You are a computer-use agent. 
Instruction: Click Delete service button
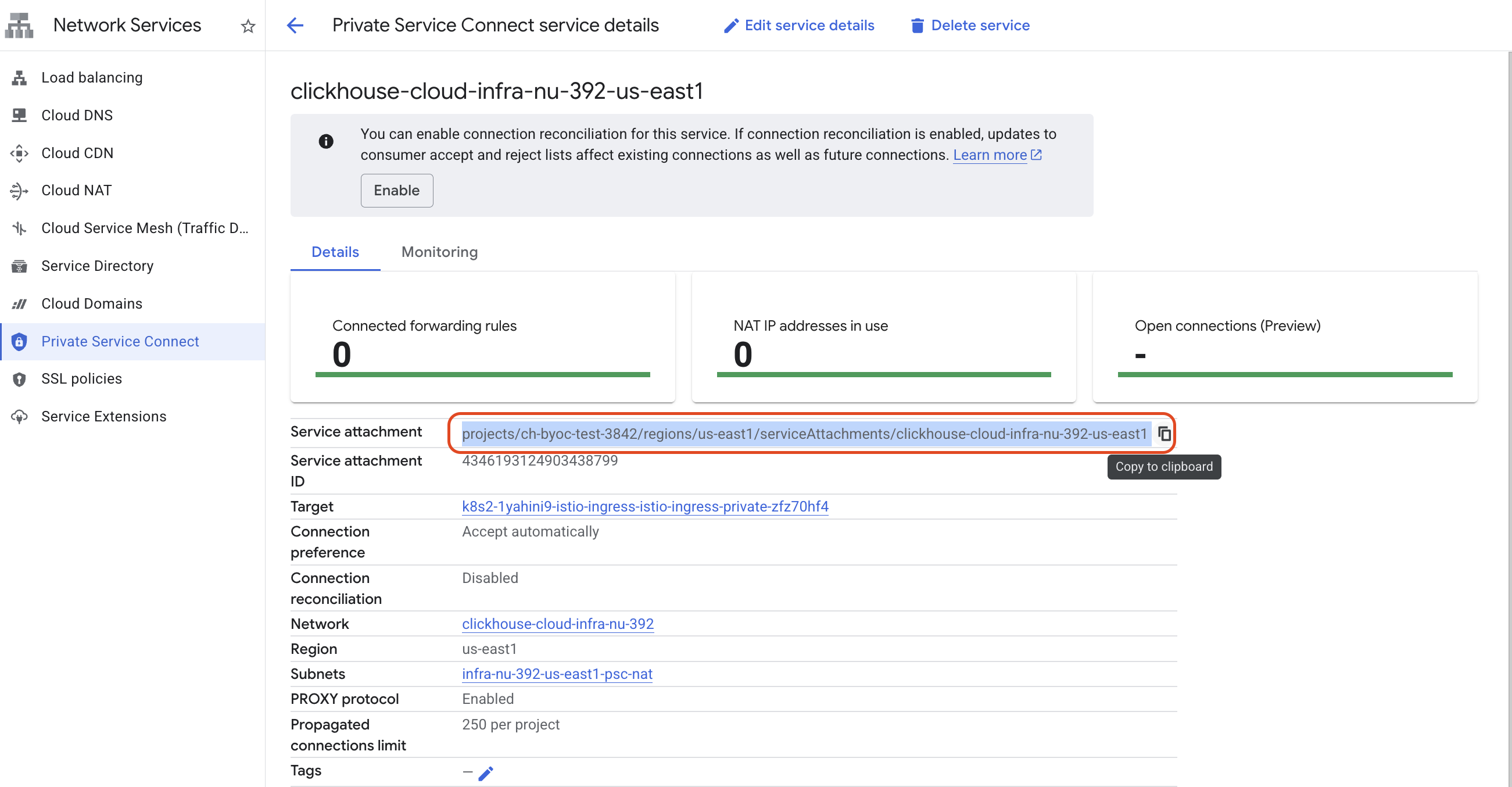[x=970, y=25]
